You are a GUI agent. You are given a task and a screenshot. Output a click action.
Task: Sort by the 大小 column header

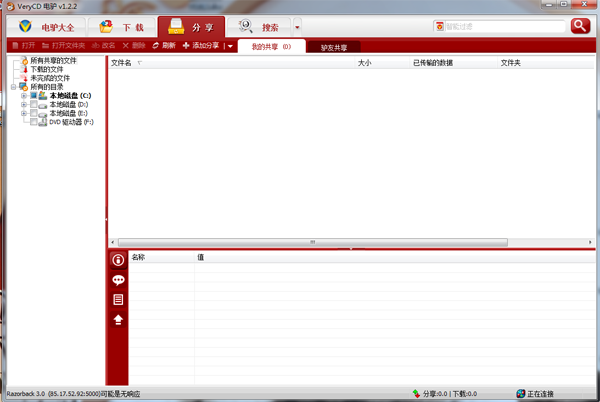coord(365,62)
